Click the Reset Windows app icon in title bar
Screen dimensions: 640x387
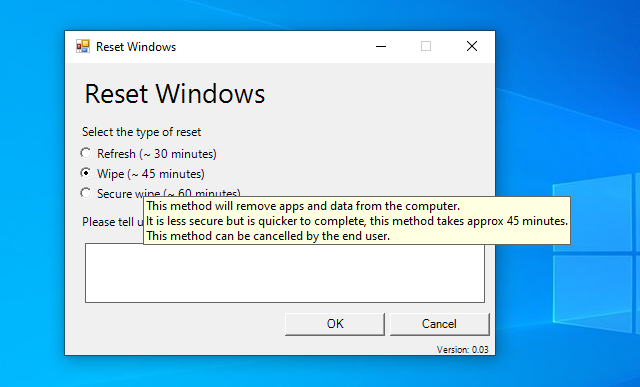pyautogui.click(x=83, y=47)
